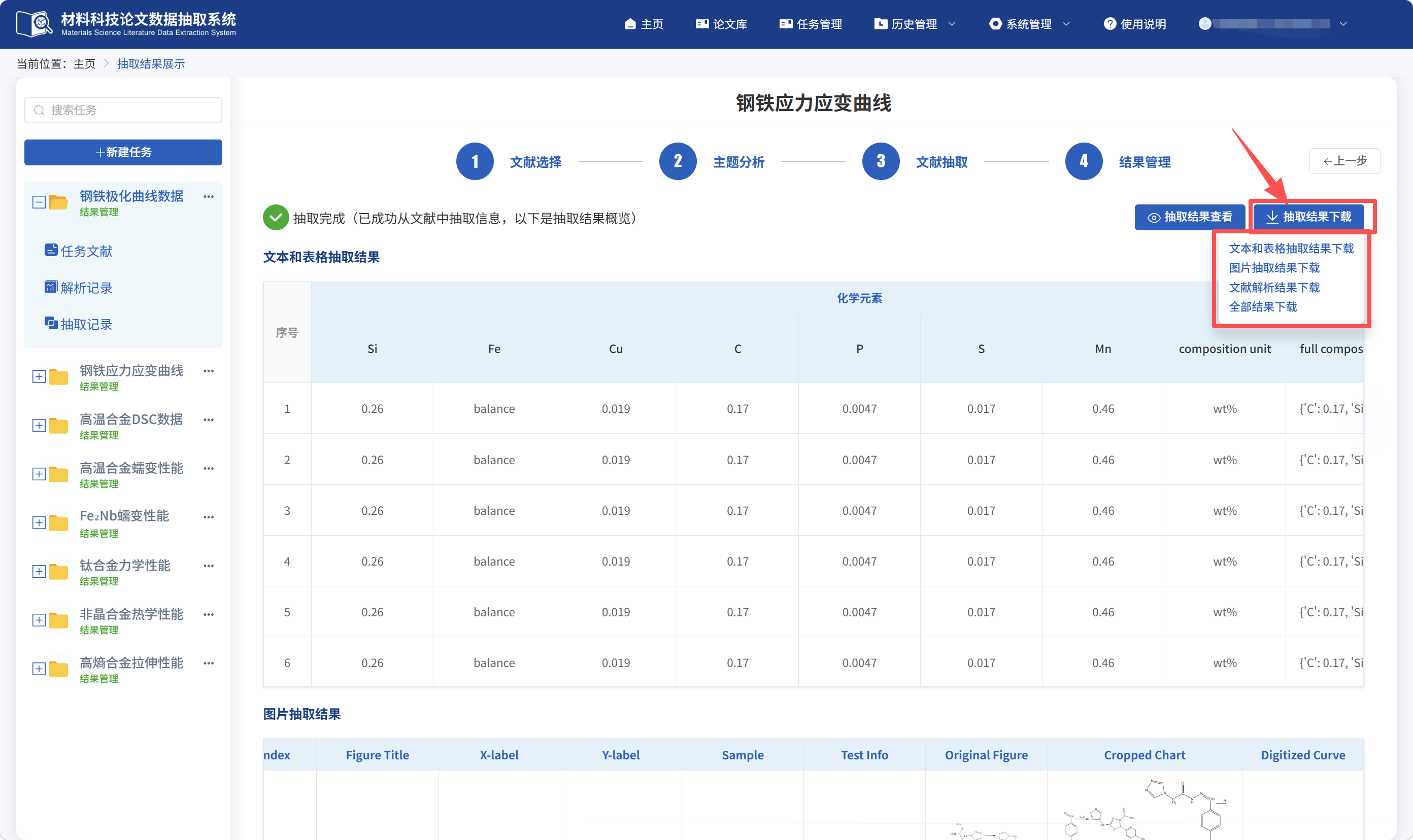Expand the 高熵合金拉伸性能 folder
Viewport: 1413px width, 840px height.
point(39,669)
